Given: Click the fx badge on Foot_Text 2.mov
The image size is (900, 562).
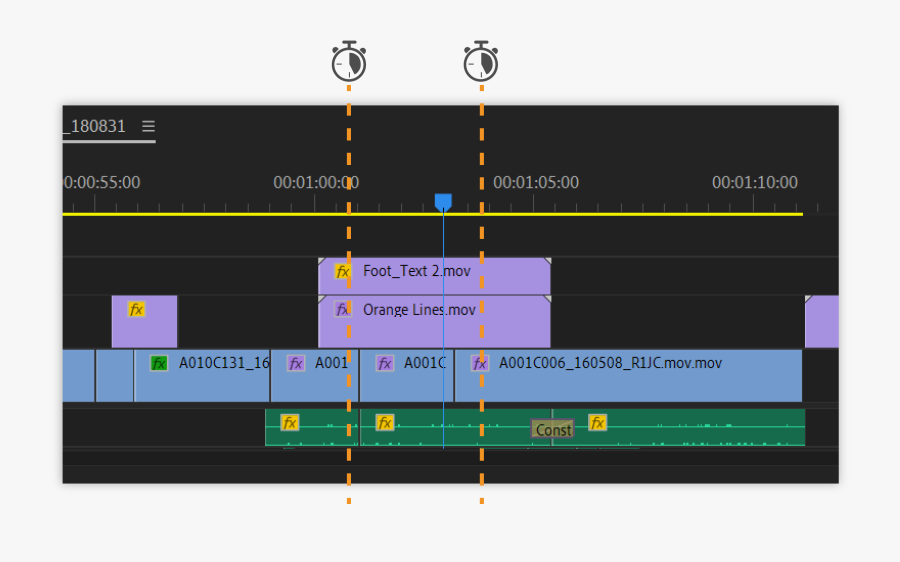Looking at the screenshot, I should pos(343,271).
